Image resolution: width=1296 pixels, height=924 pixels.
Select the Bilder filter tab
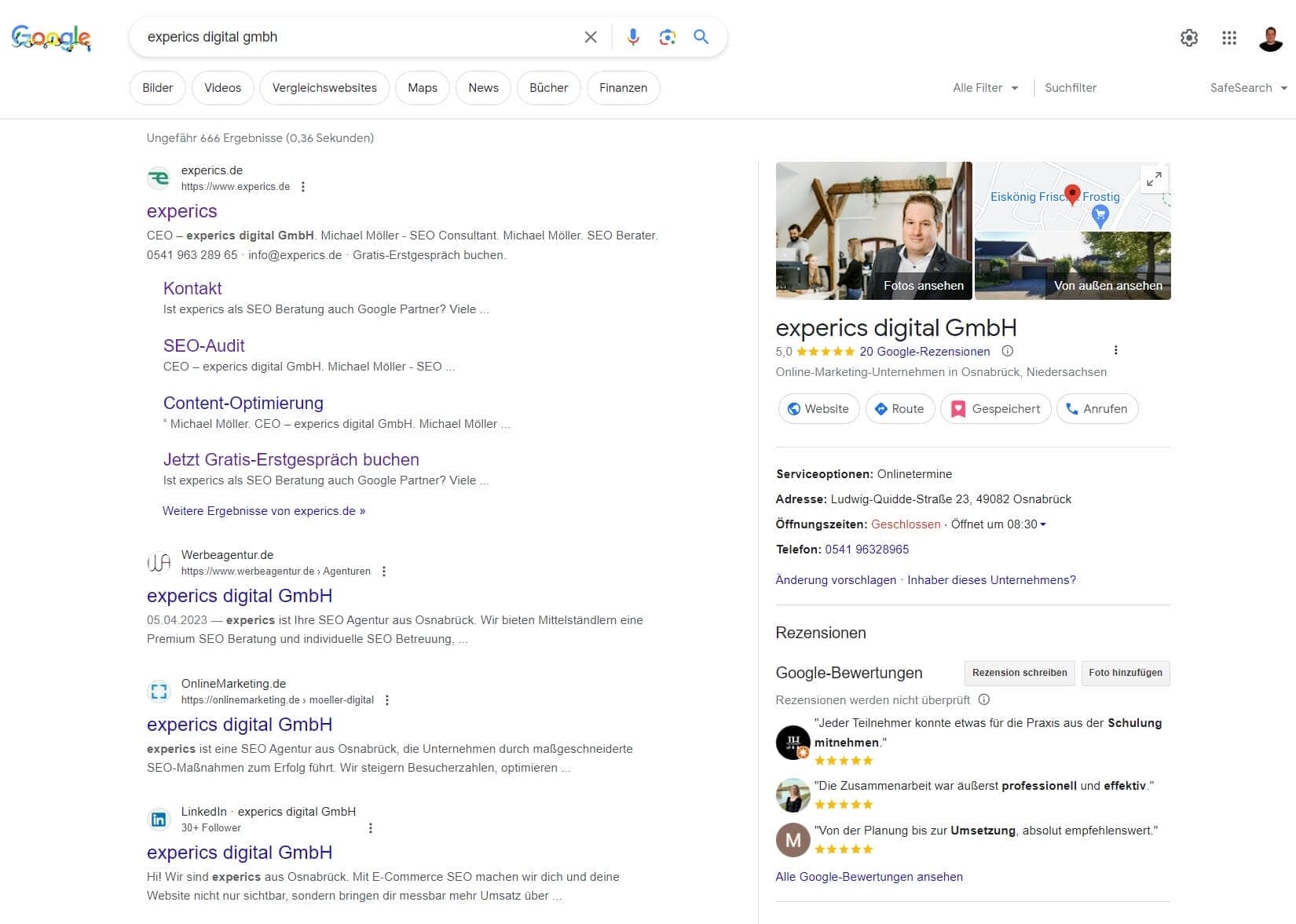click(x=157, y=88)
